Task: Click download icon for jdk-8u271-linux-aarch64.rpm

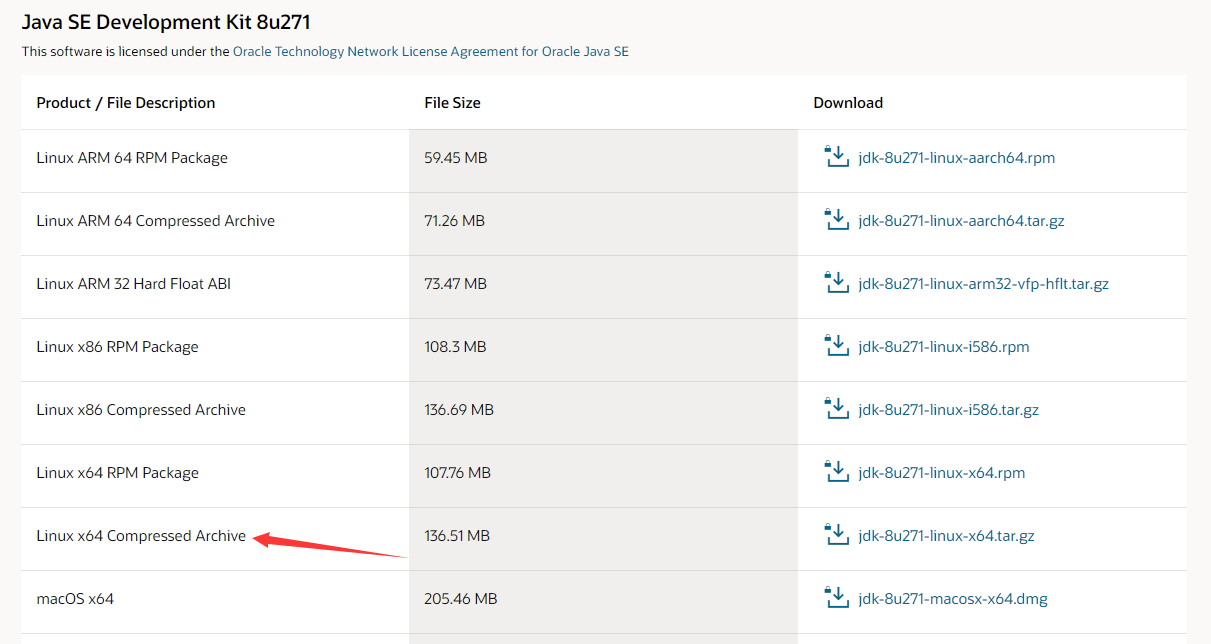Action: (836, 157)
